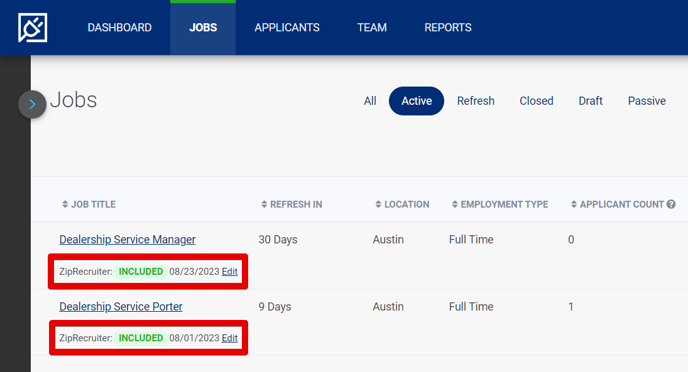Sort by Location column arrows
This screenshot has width=688, height=372.
pyautogui.click(x=378, y=204)
